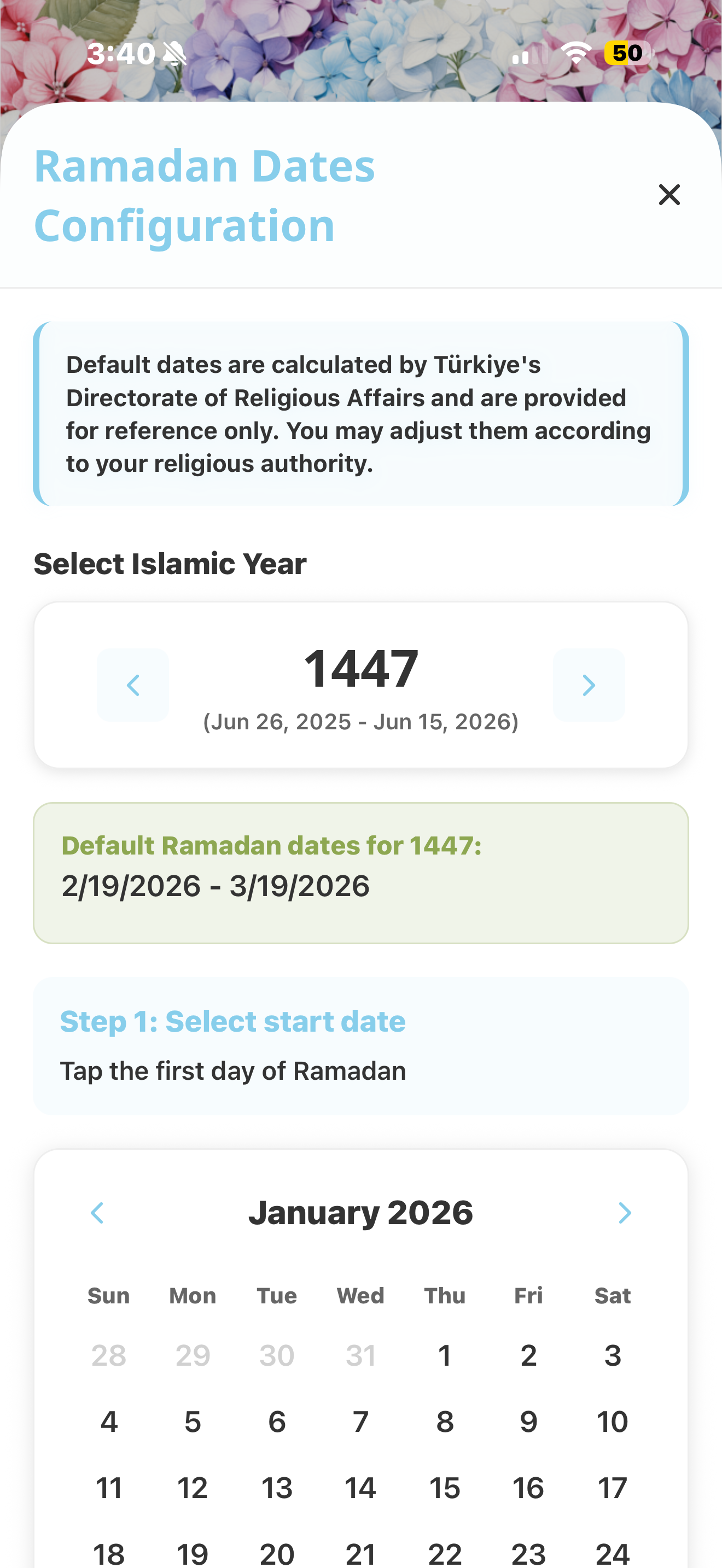Advance to next Islamic year
Screen dimensions: 722x1568
[x=588, y=686]
